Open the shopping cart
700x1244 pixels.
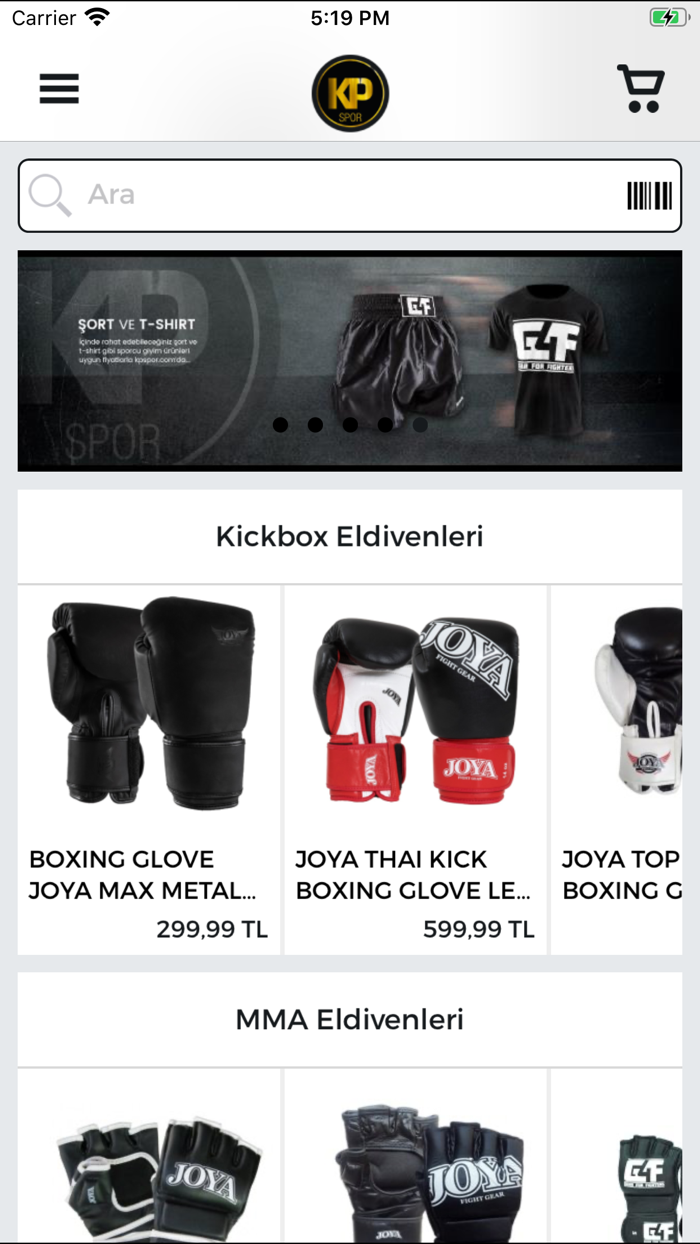tap(641, 89)
